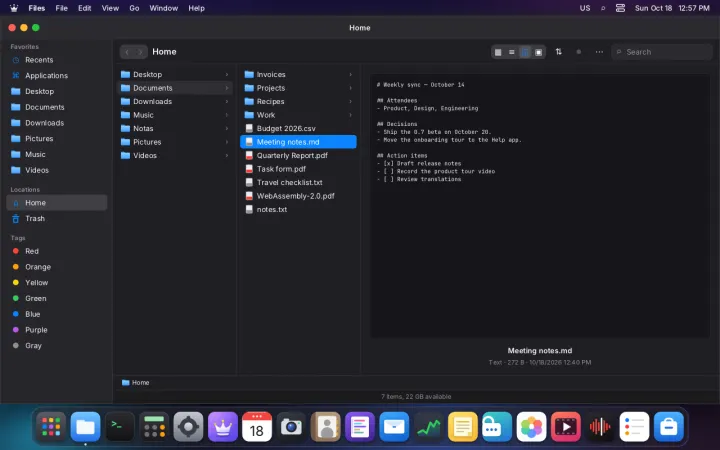
Task: Open Pictures in sidebar Favorites
Action: coord(56,138)
